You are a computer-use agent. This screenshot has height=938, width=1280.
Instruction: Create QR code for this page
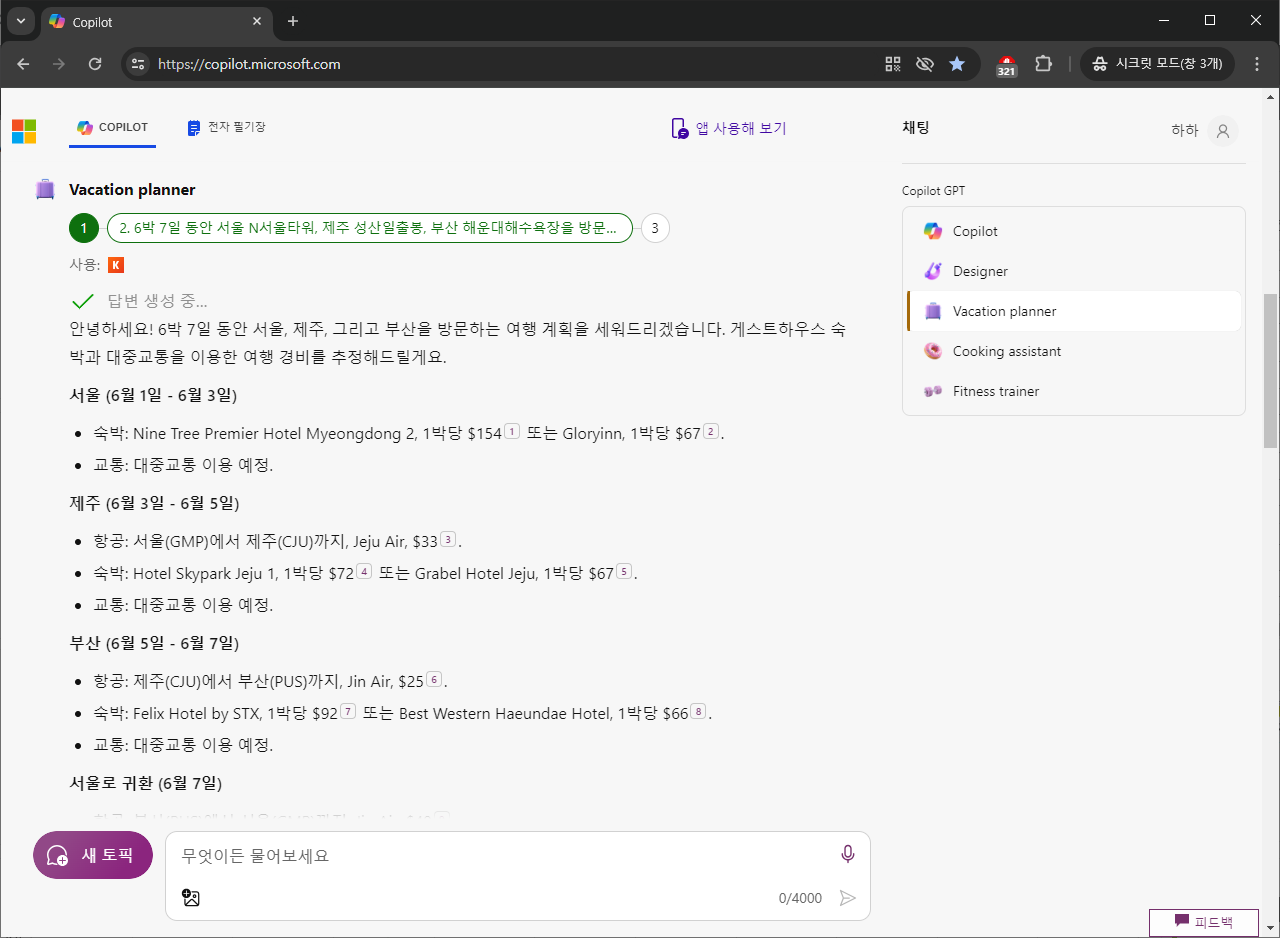click(893, 64)
